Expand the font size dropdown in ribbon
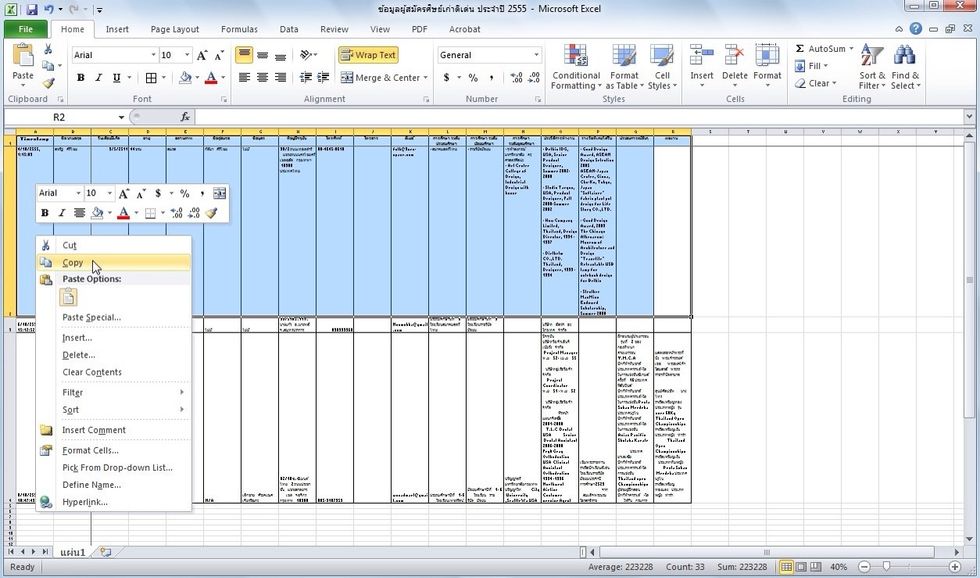The image size is (980, 578). point(185,55)
